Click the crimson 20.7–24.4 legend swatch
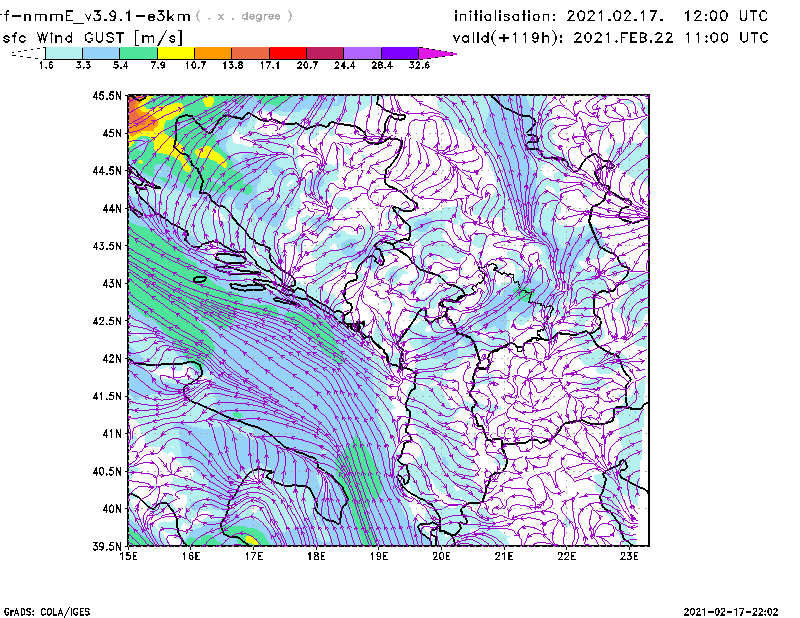800x618 pixels. point(325,53)
